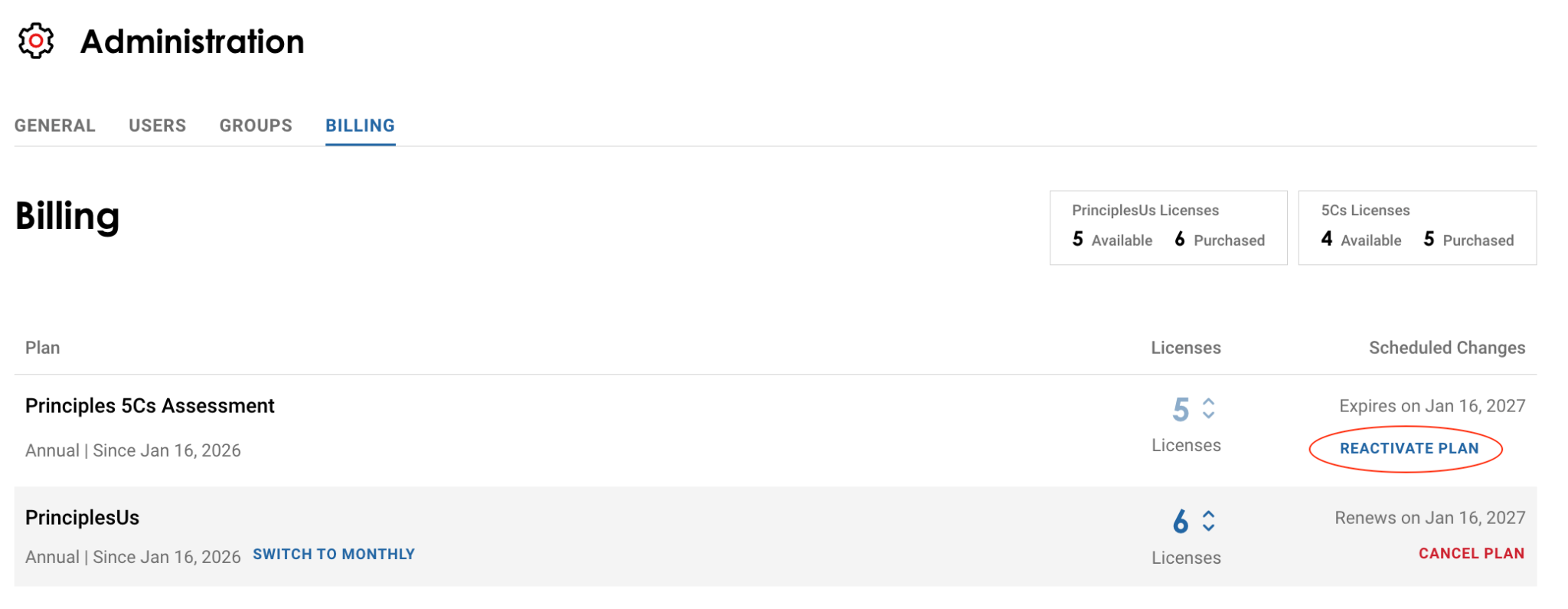Decrease Principles 5Cs Assessment license count
Image resolution: width=1568 pixels, height=609 pixels.
(x=1209, y=415)
